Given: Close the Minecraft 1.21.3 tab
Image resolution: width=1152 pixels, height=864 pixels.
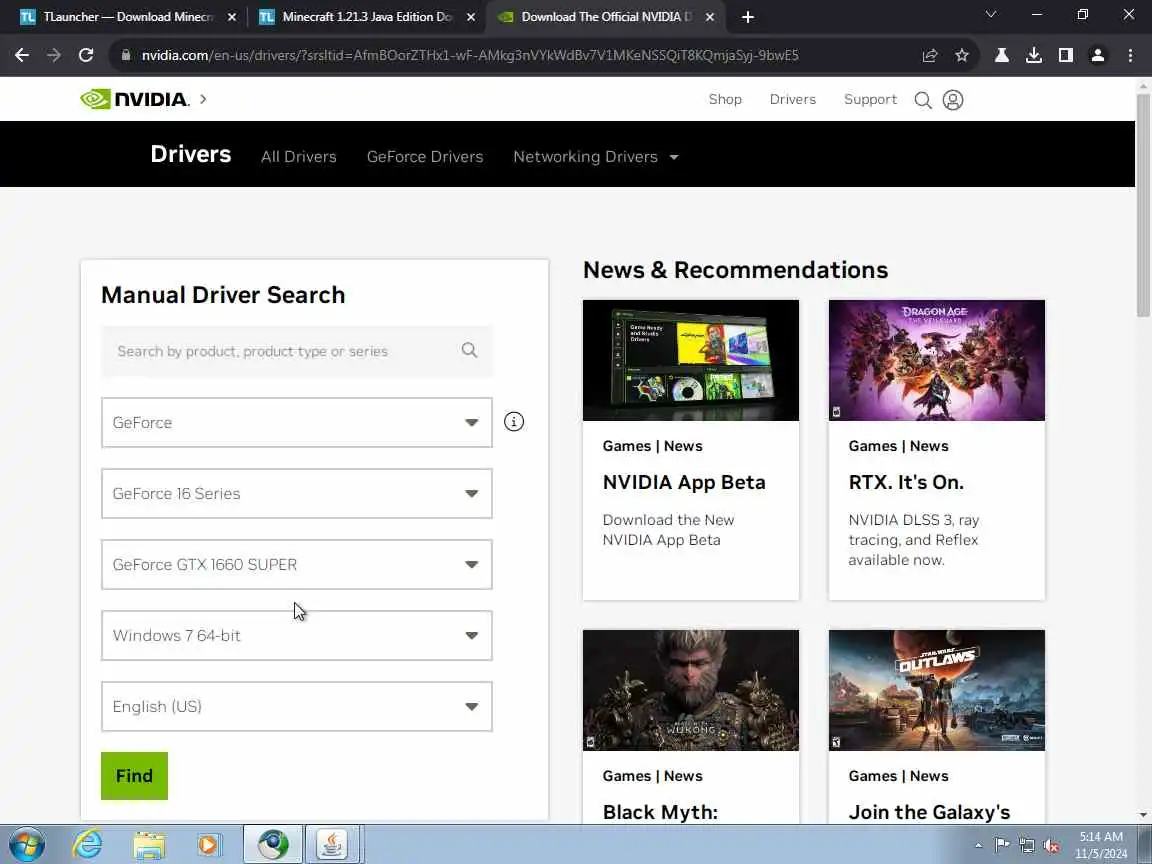Looking at the screenshot, I should click(x=471, y=17).
